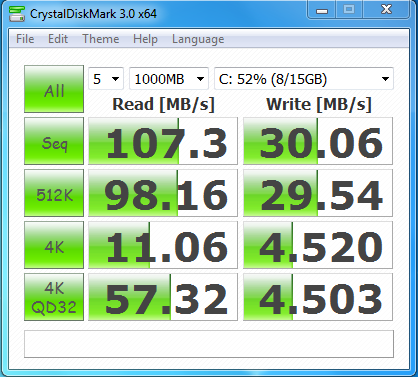
Task: Open the Theme menu
Action: click(x=101, y=39)
